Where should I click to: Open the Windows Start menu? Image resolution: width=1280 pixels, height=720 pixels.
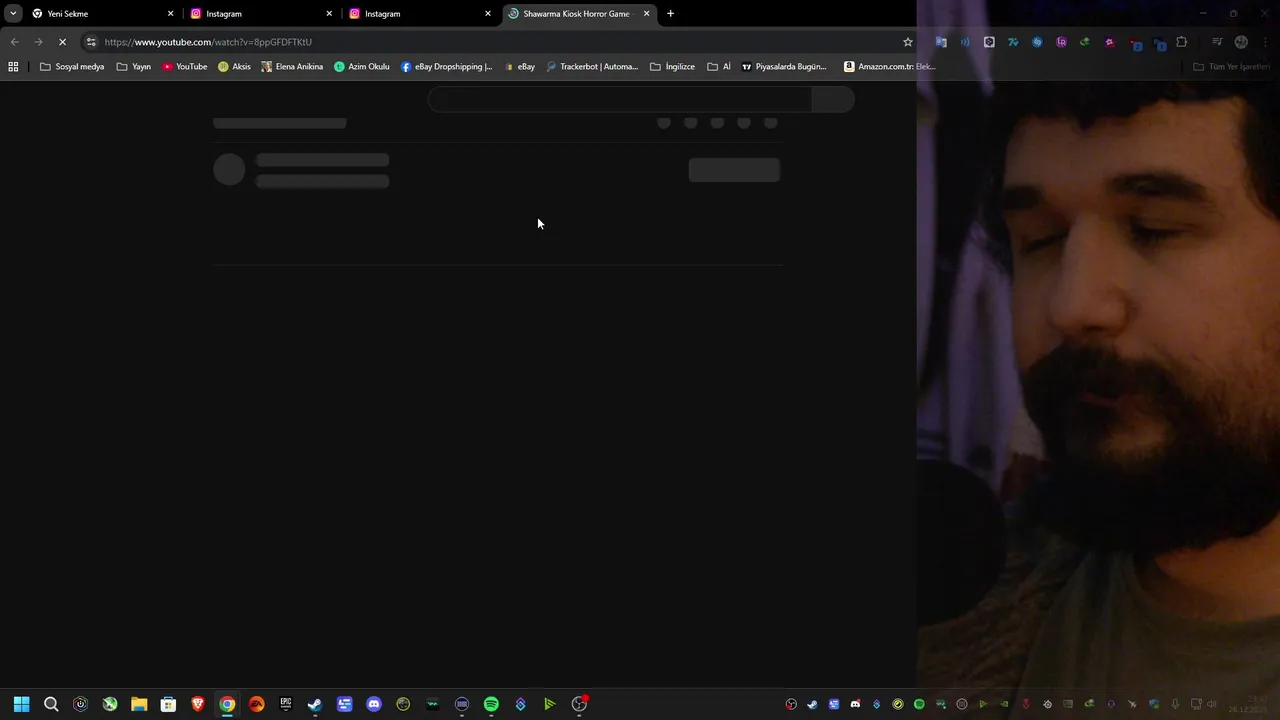tap(22, 704)
